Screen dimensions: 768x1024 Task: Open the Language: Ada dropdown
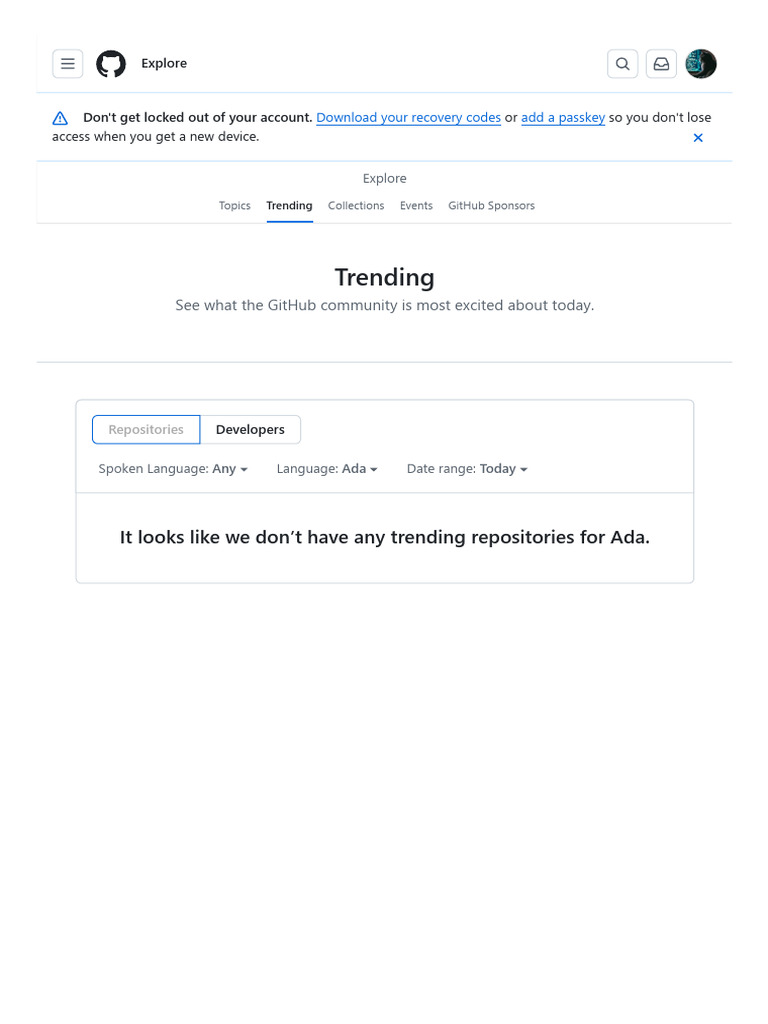(x=327, y=469)
